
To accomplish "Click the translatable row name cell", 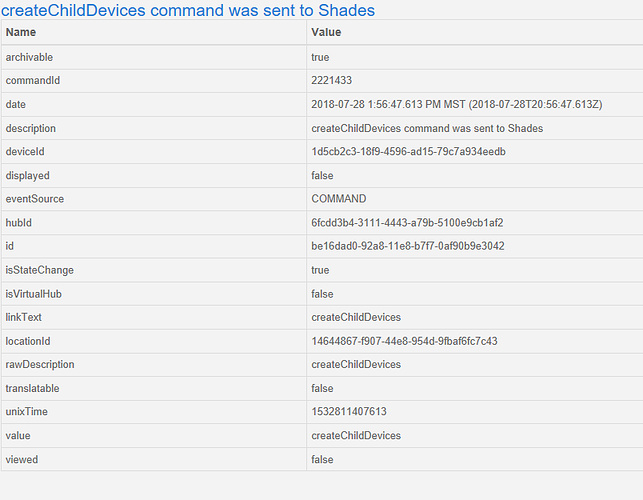I will (x=35, y=388).
